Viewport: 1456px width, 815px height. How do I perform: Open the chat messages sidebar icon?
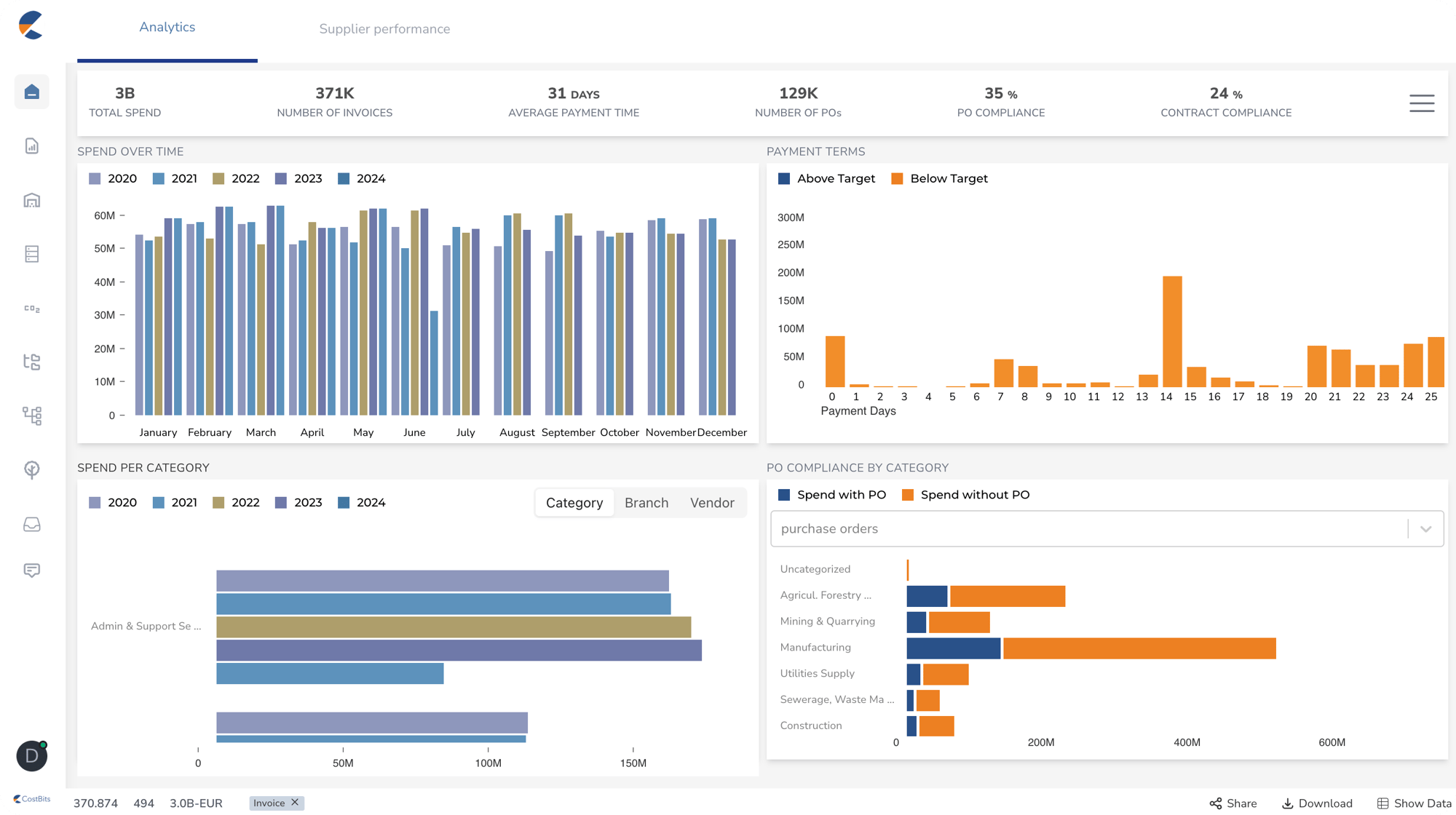(x=32, y=570)
